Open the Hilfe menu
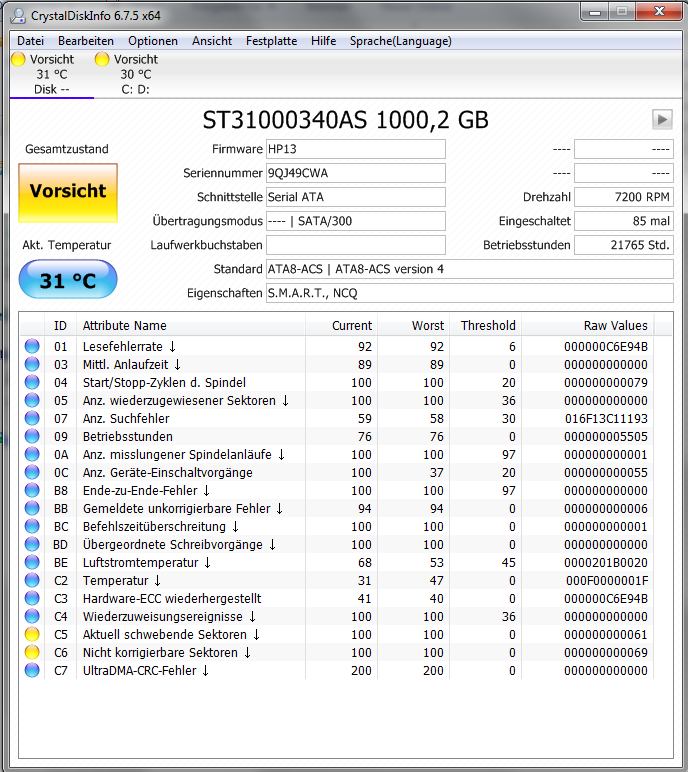 coord(324,41)
